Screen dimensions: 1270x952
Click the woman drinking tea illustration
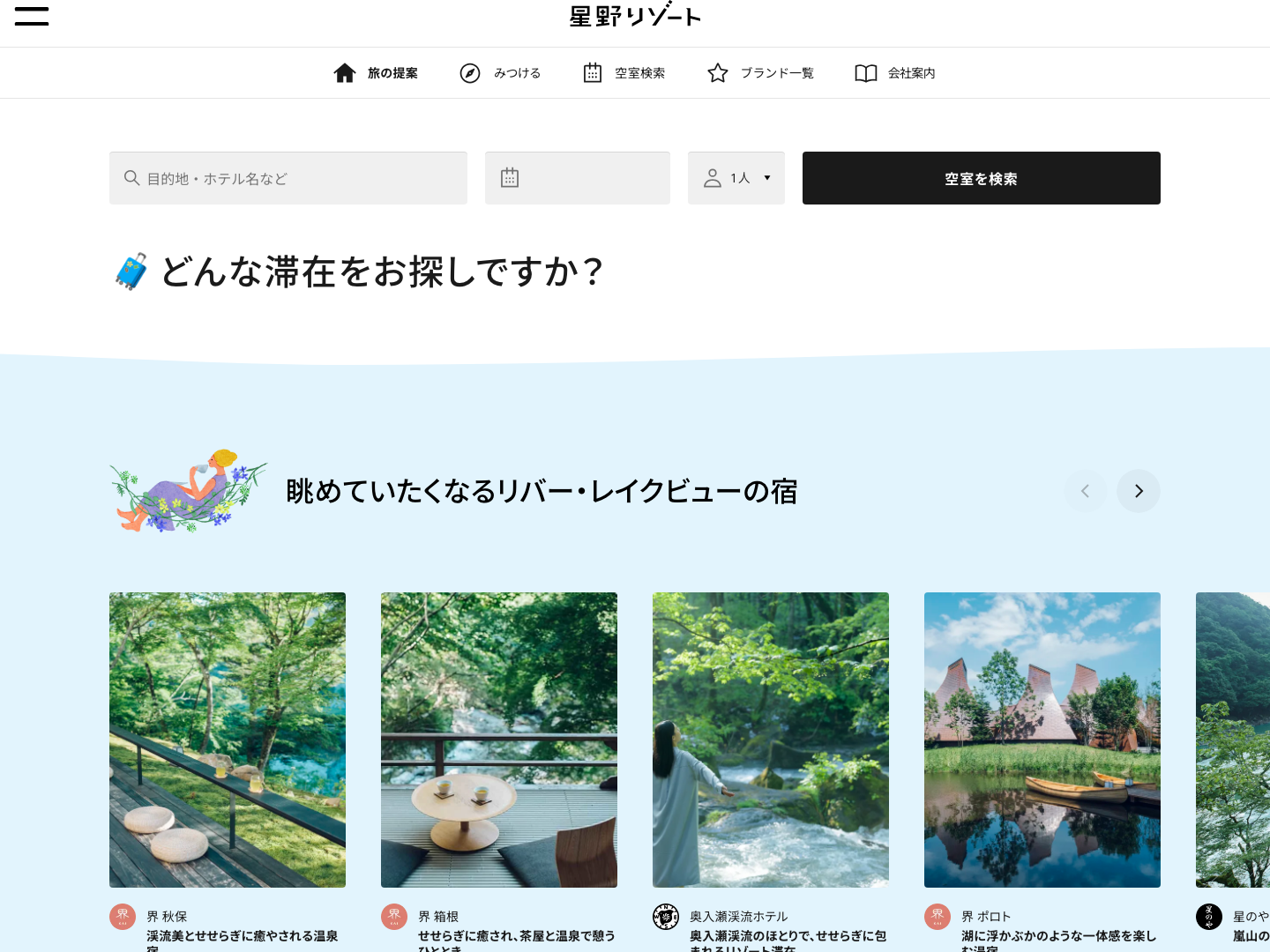pos(188,491)
